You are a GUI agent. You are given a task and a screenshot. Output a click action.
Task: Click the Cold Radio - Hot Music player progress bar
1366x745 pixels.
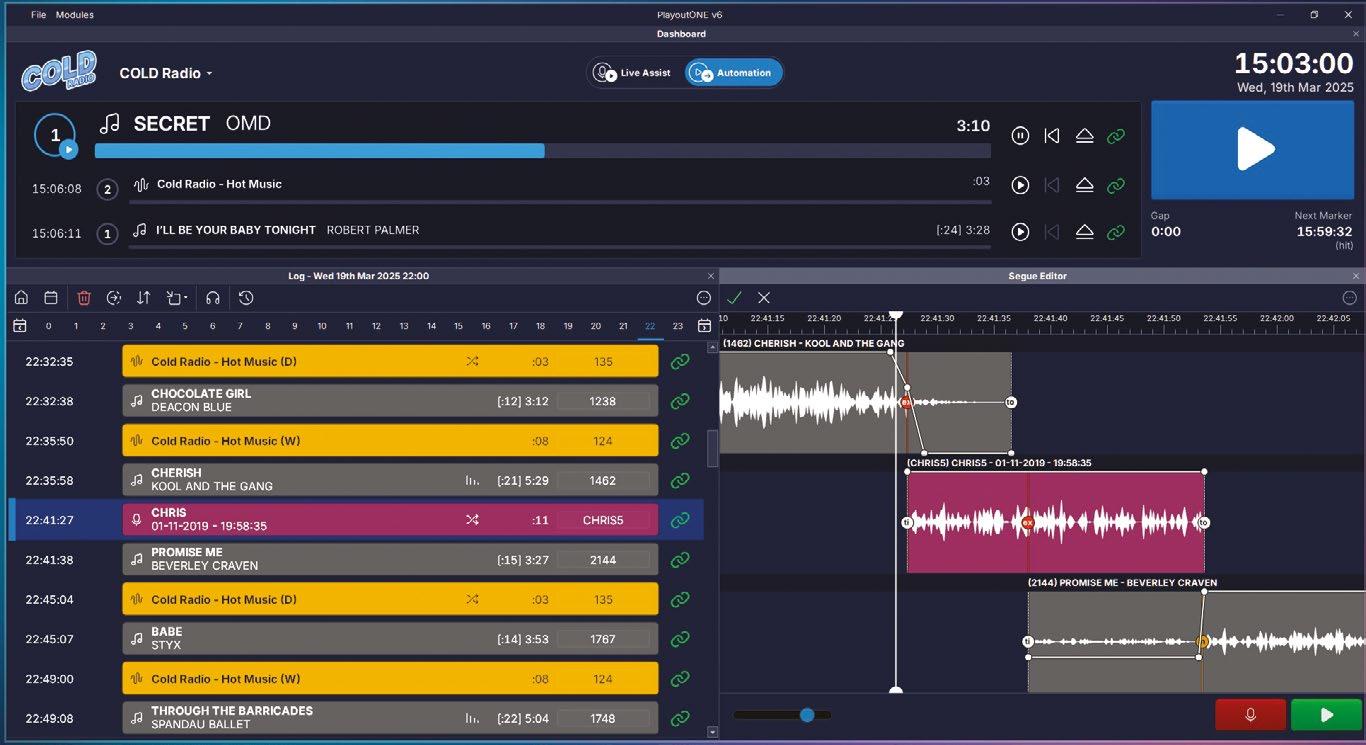coord(560,200)
